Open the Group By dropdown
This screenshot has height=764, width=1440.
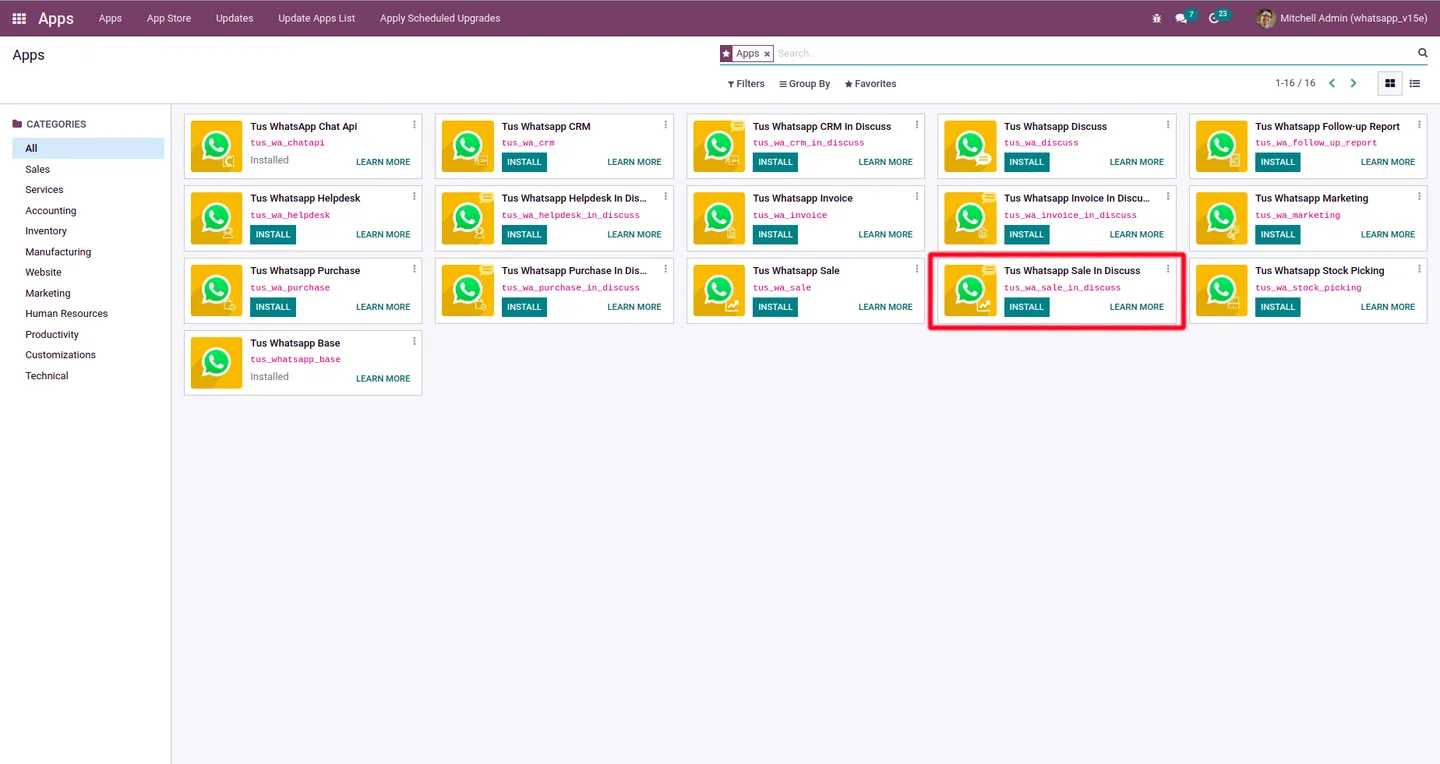805,84
